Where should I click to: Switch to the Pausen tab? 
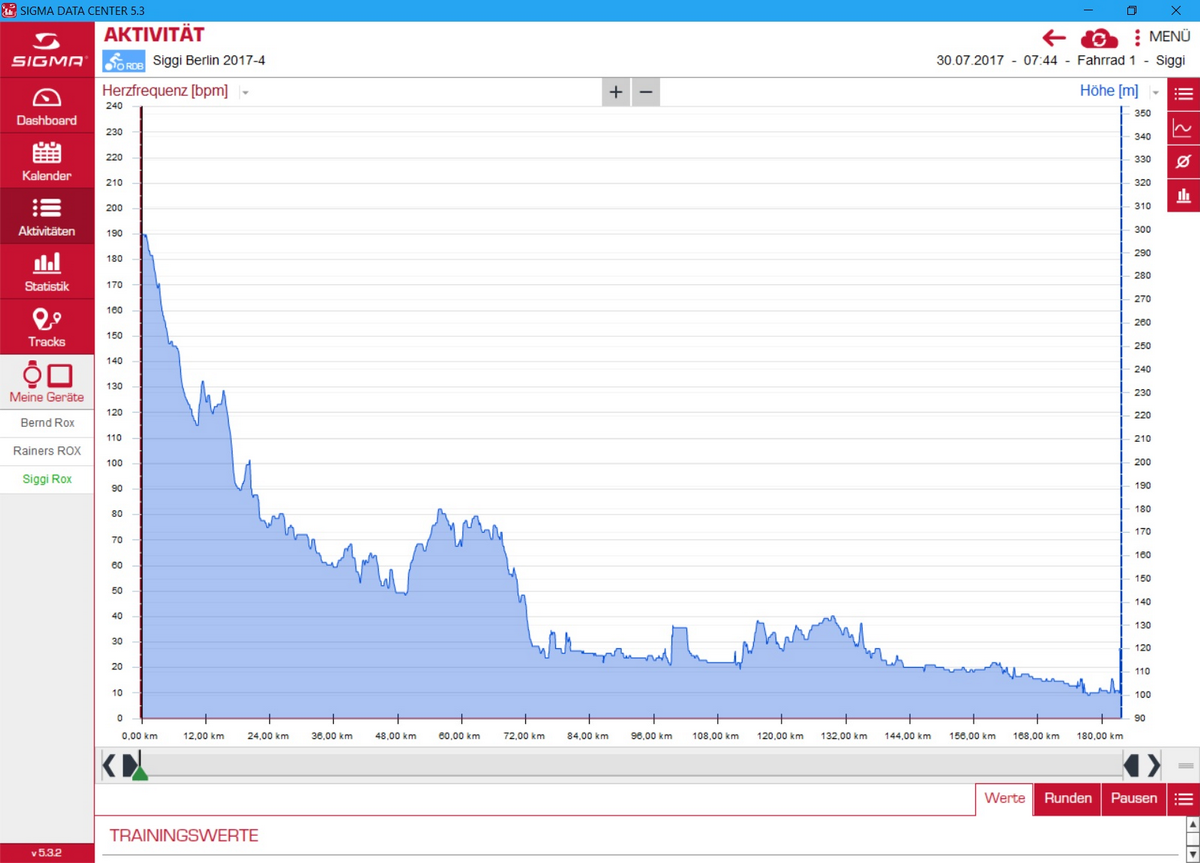[1134, 798]
